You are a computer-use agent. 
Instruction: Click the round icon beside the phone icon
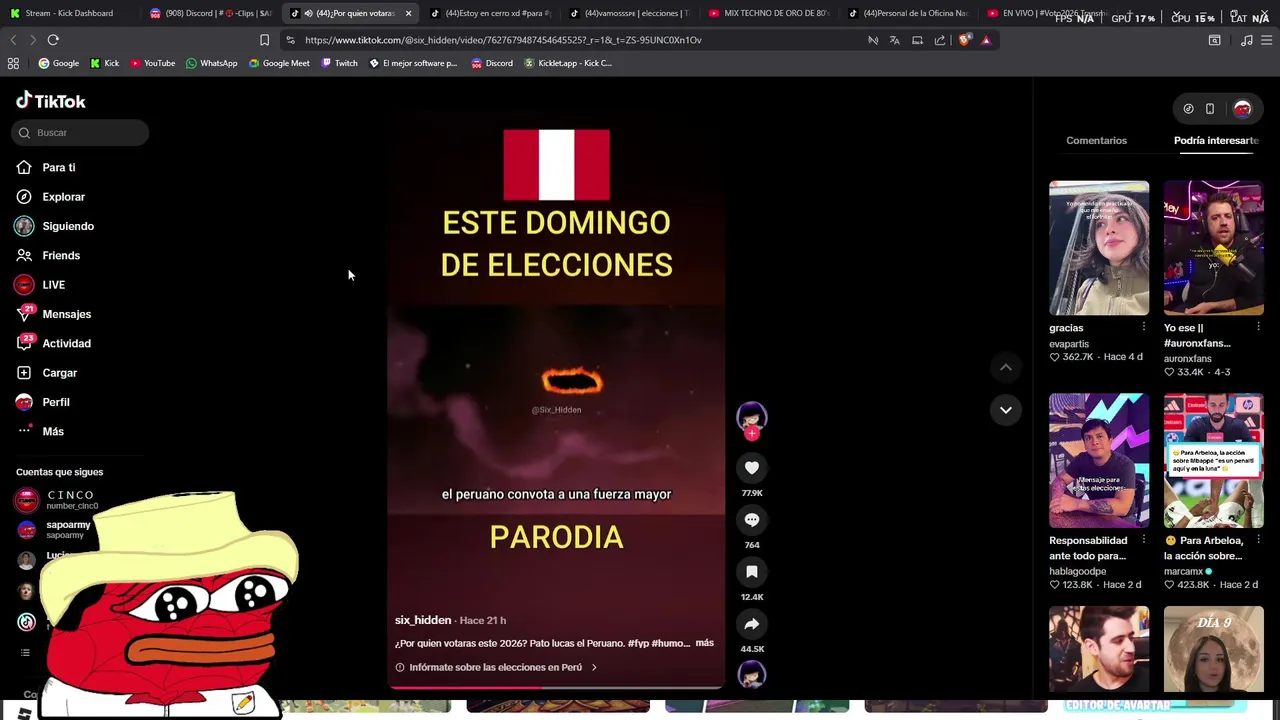(x=1188, y=108)
